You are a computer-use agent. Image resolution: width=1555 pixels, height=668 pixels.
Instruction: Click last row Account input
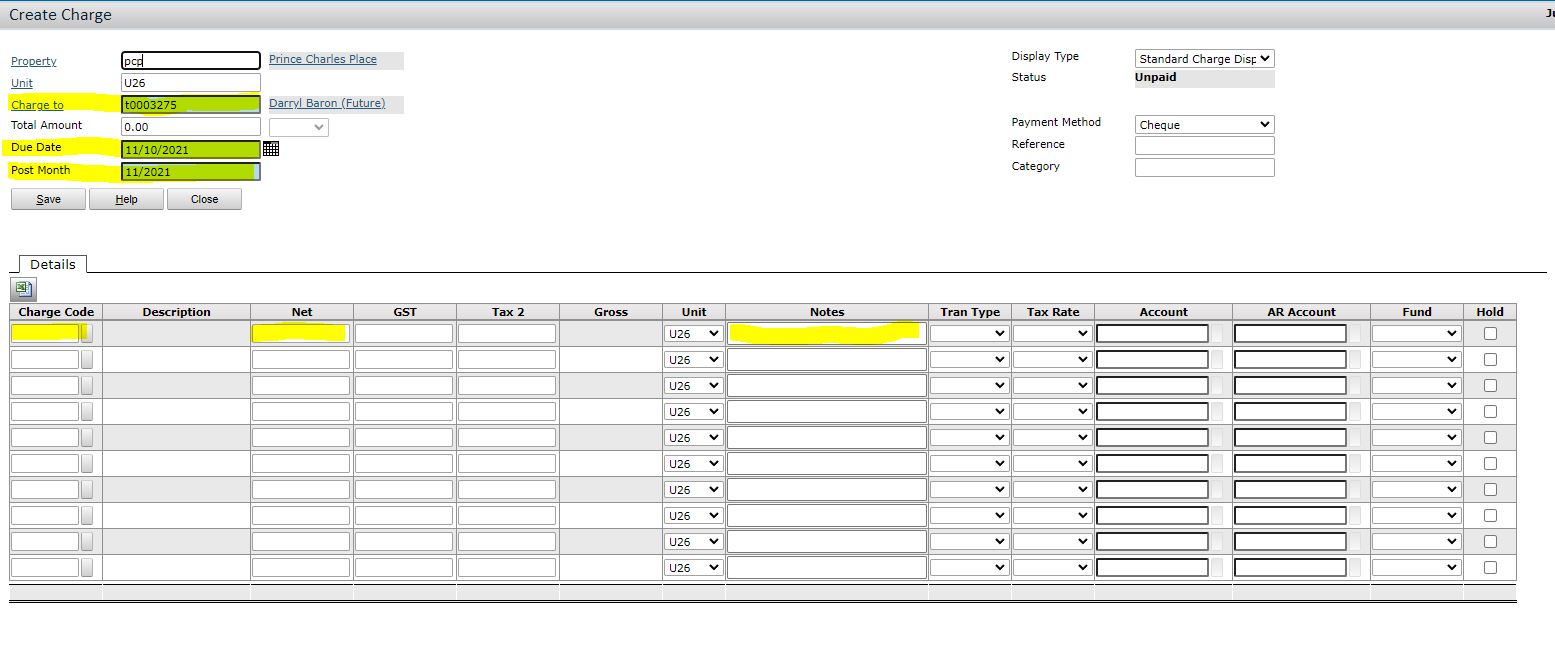point(1153,568)
